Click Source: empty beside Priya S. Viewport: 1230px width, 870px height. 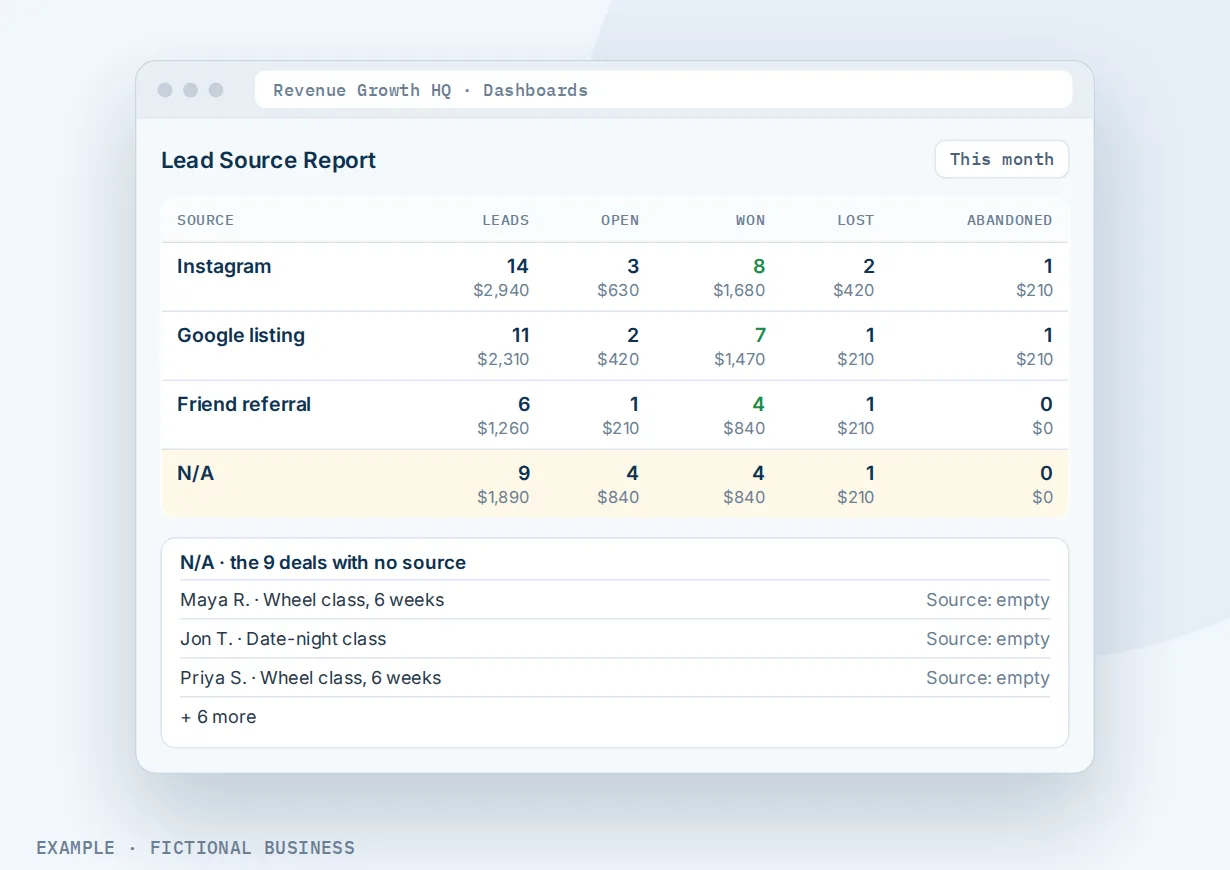click(x=988, y=678)
